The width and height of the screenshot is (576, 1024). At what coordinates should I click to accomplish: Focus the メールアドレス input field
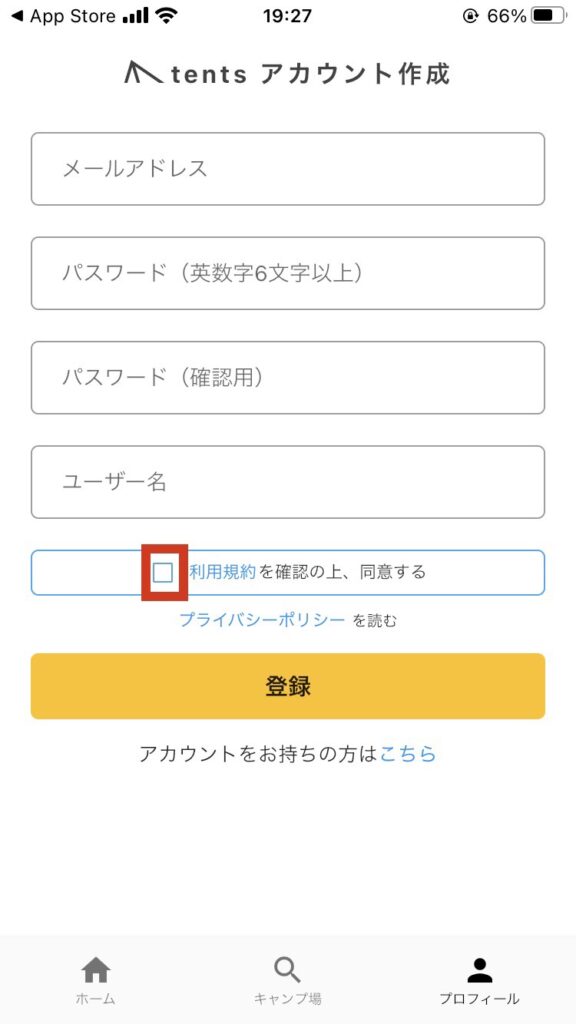pos(288,169)
